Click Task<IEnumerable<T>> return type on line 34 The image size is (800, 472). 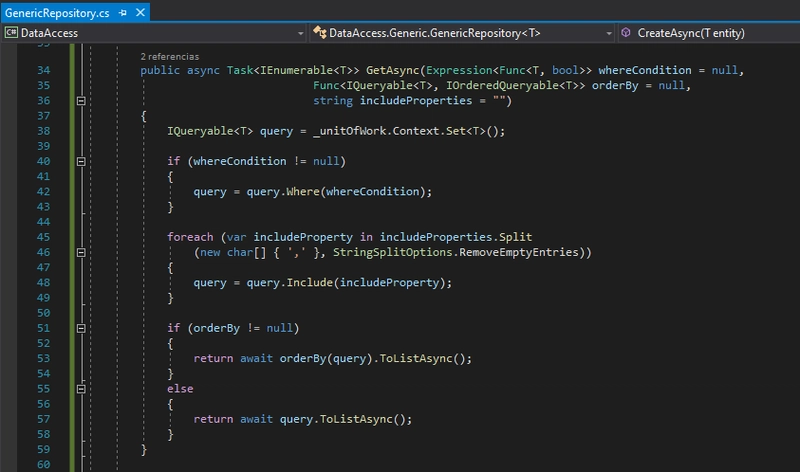pos(293,70)
